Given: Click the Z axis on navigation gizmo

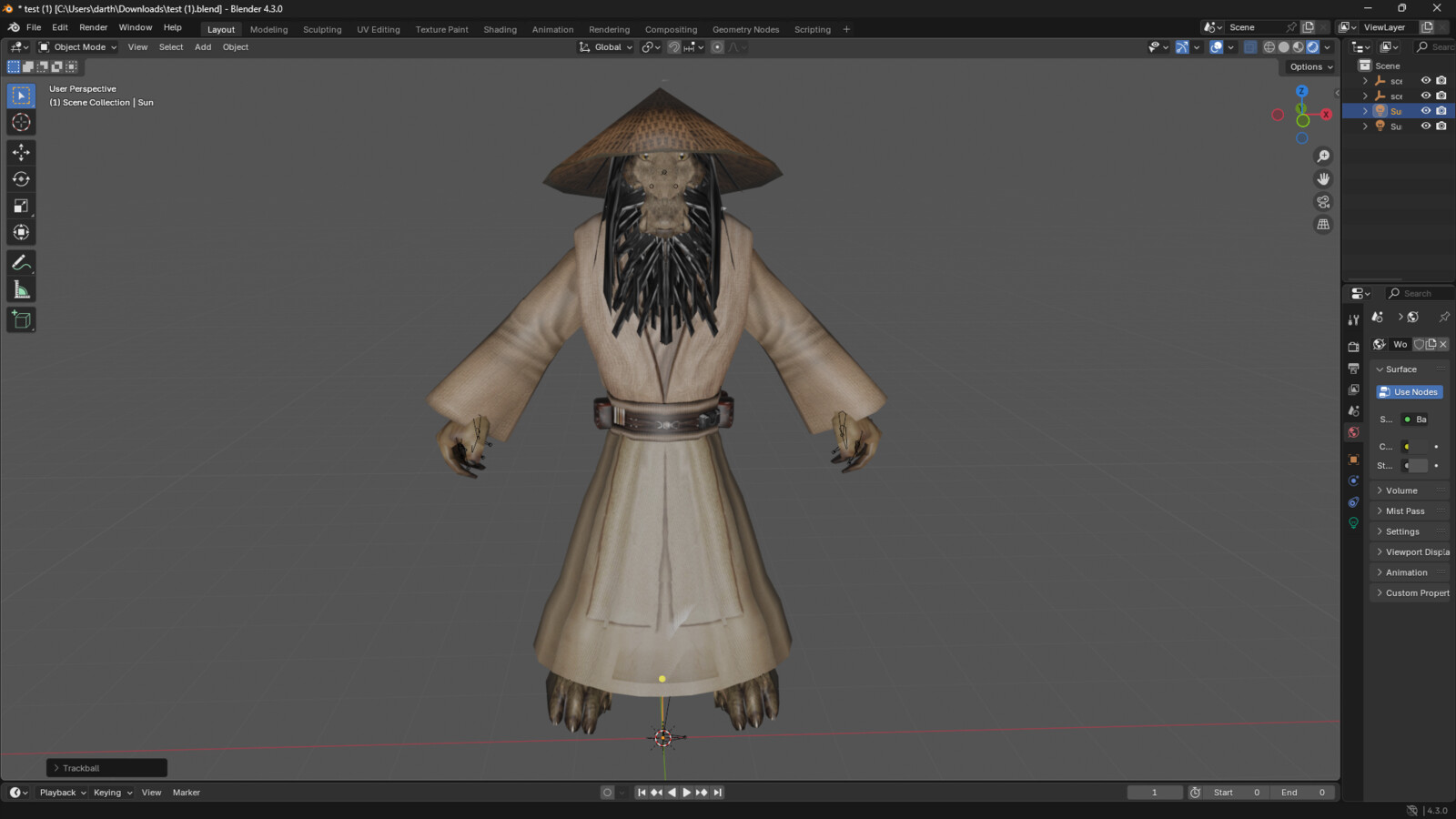Looking at the screenshot, I should point(1301,91).
